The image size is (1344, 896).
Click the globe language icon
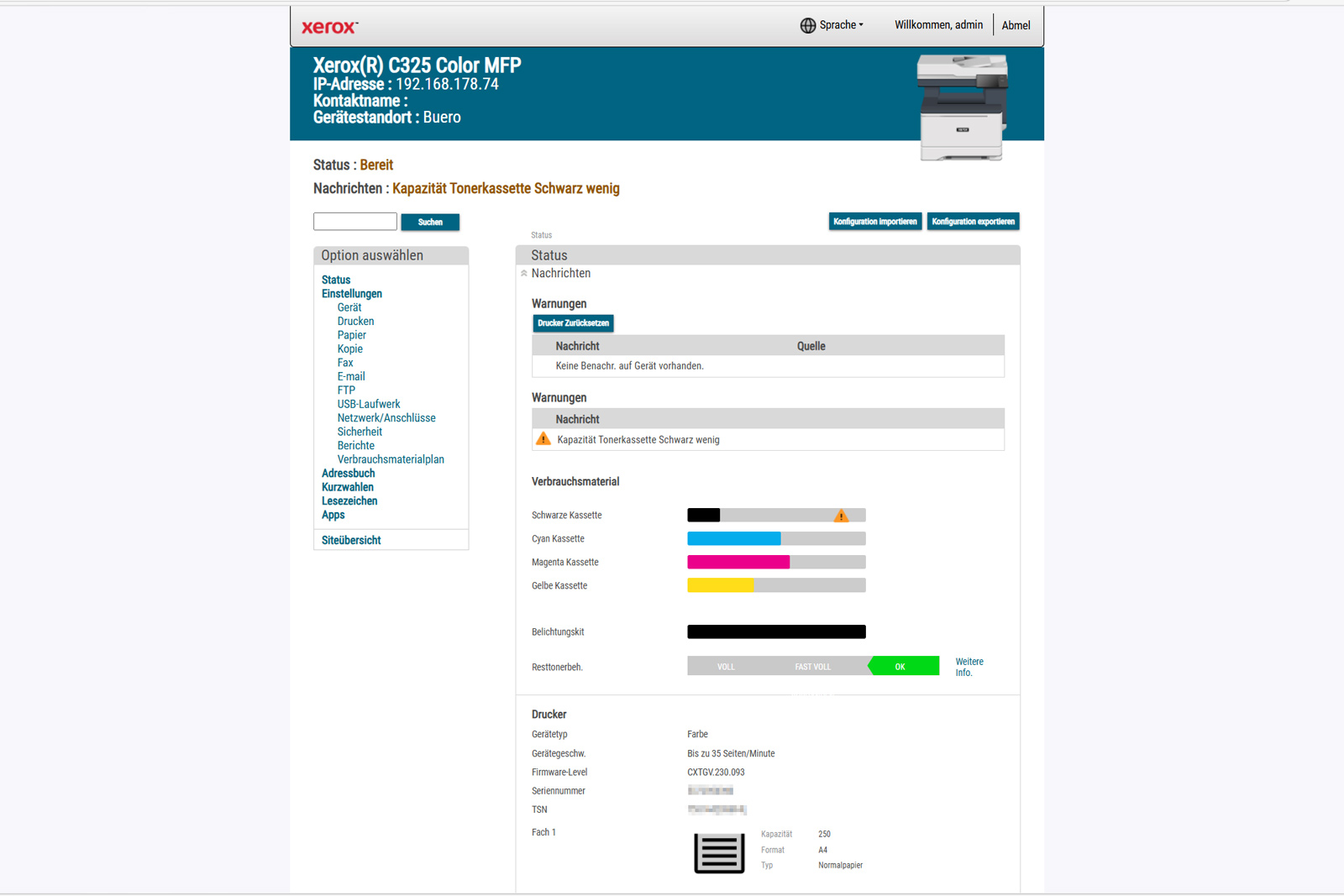click(x=807, y=25)
